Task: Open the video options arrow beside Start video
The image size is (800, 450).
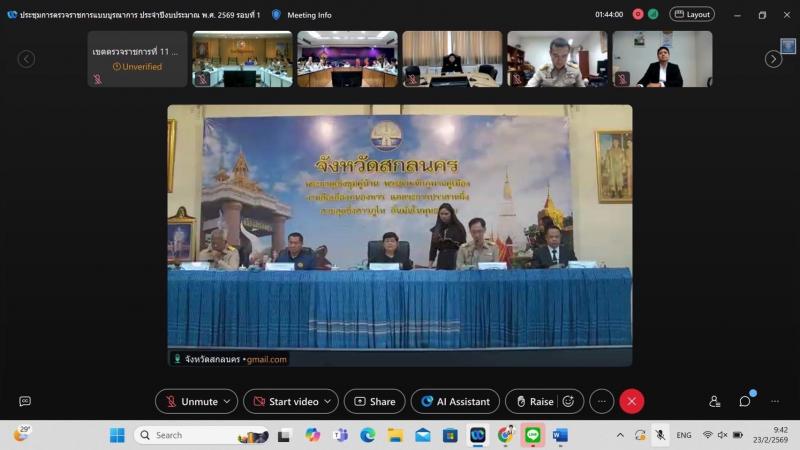Action: tap(328, 402)
